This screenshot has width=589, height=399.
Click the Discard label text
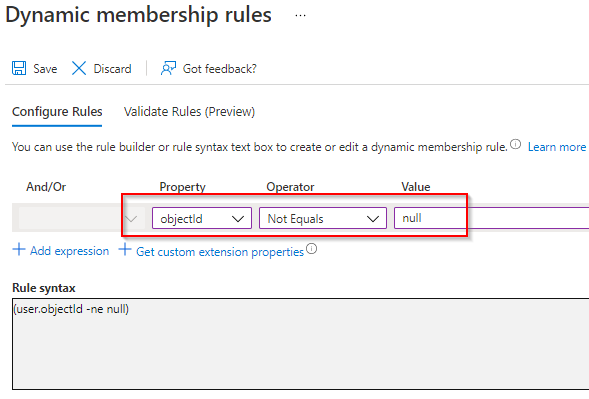pyautogui.click(x=112, y=69)
